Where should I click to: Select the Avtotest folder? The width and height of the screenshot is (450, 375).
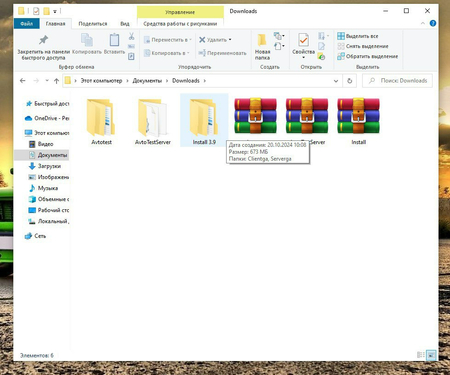[x=101, y=121]
